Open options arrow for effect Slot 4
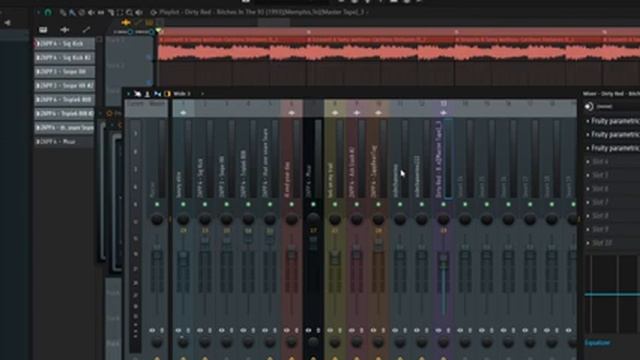The height and width of the screenshot is (360, 640). coord(588,162)
